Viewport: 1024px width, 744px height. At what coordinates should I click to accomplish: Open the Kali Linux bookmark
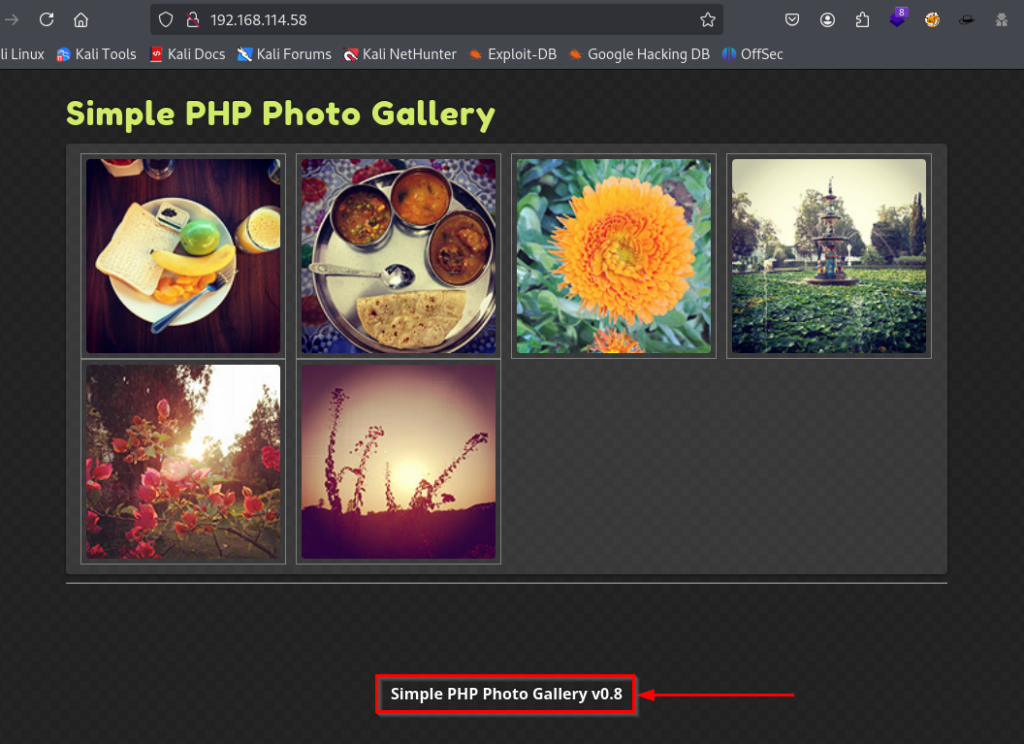22,54
